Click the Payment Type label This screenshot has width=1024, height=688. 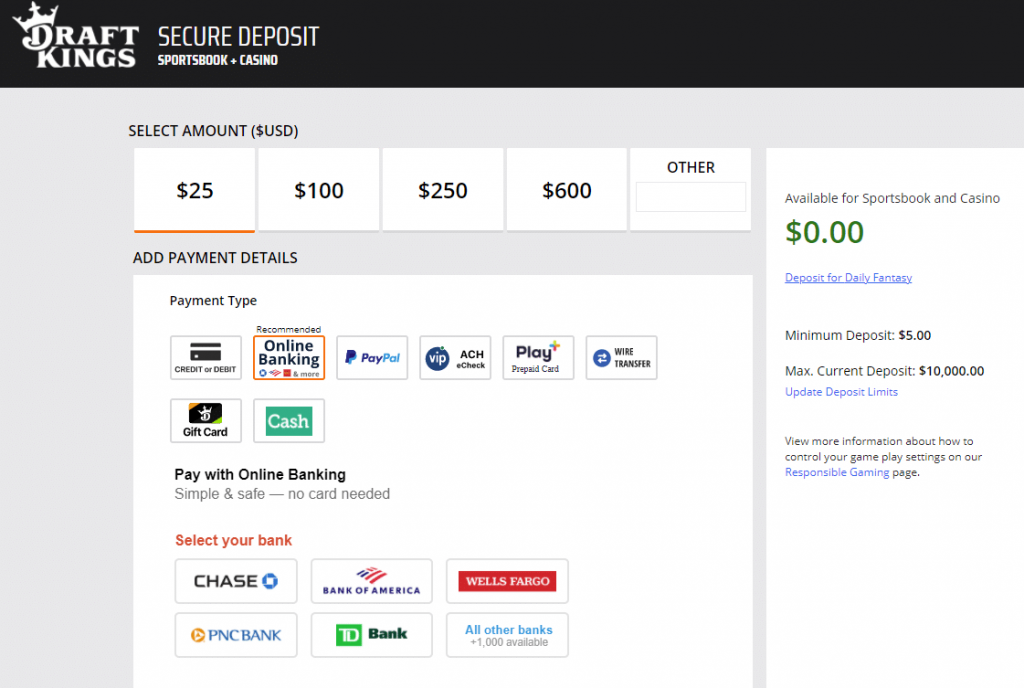[x=214, y=301]
